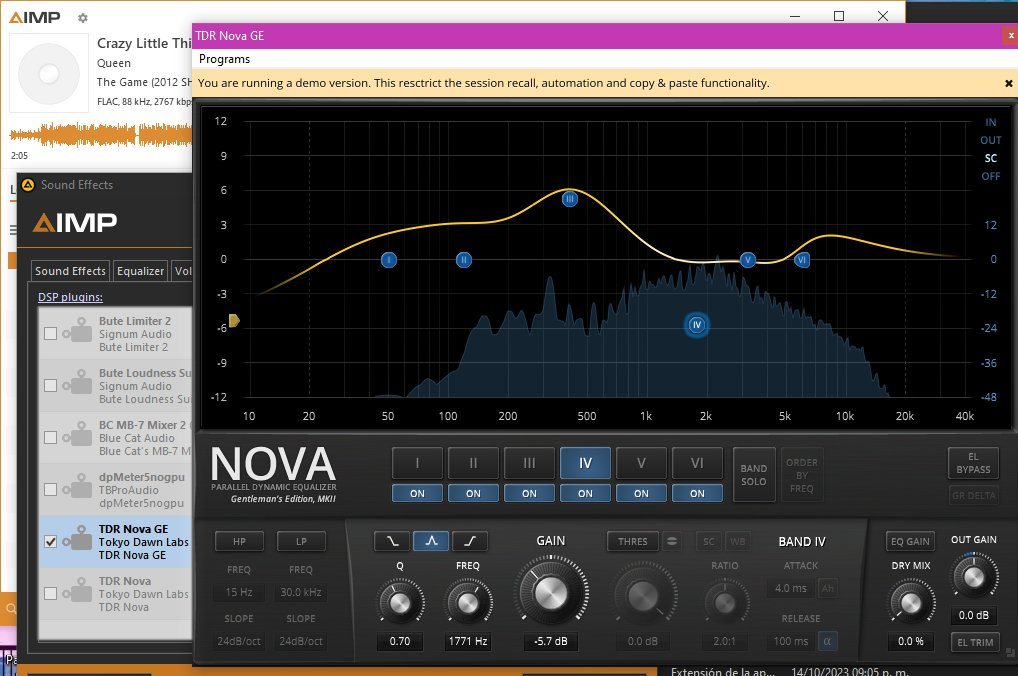Switch to the Sound Effects tab

70,271
